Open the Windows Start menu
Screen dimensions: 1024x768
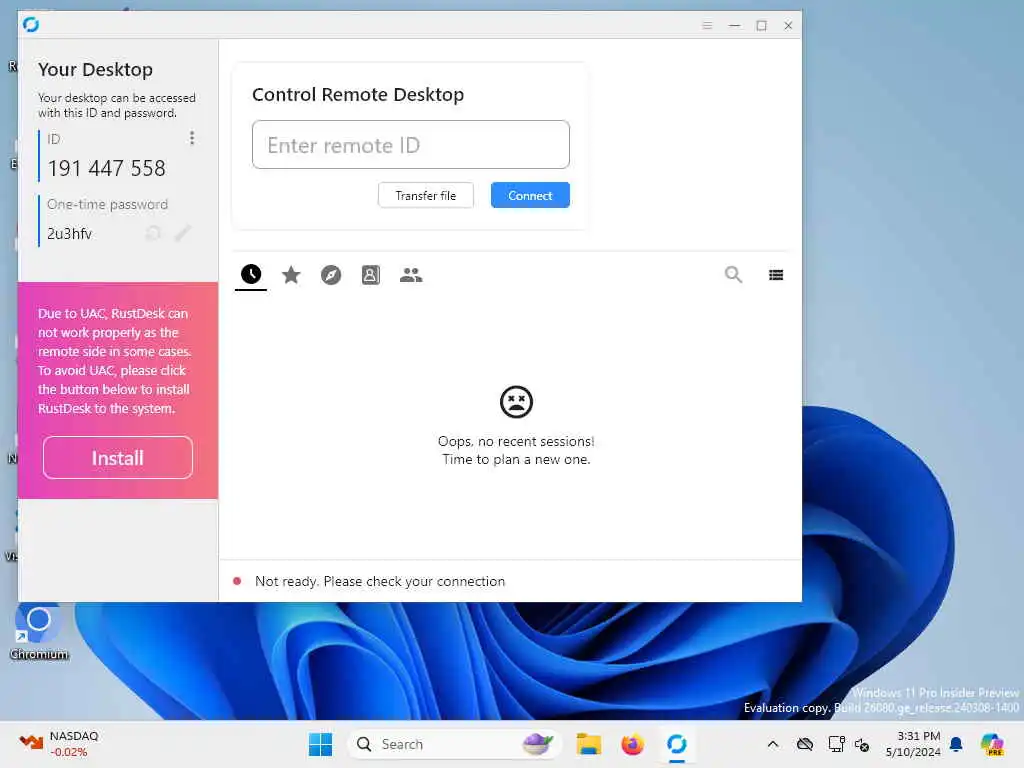pyautogui.click(x=320, y=744)
